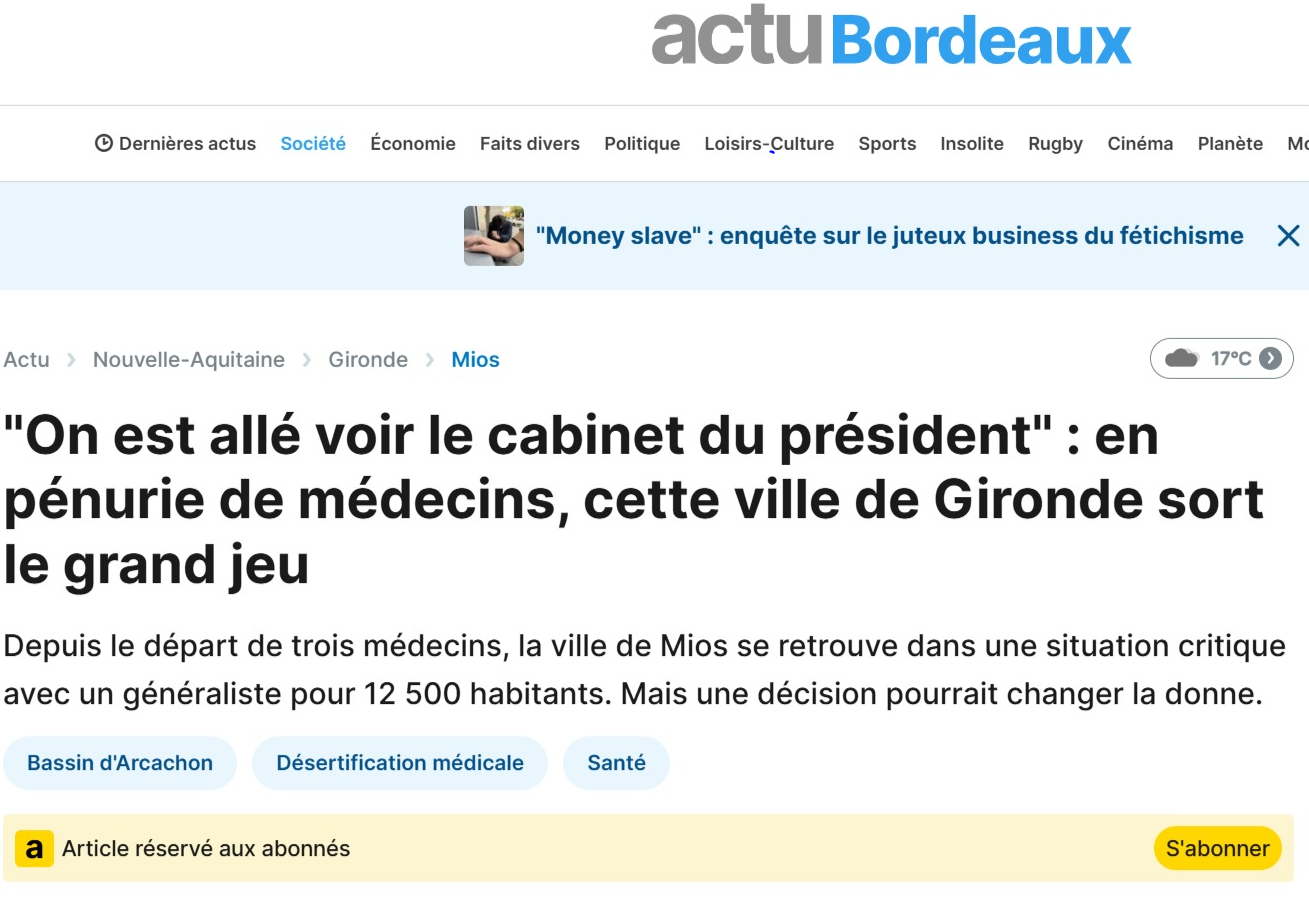Viewport: 1309px width, 899px height.
Task: Go to the Économie section
Action: click(413, 144)
